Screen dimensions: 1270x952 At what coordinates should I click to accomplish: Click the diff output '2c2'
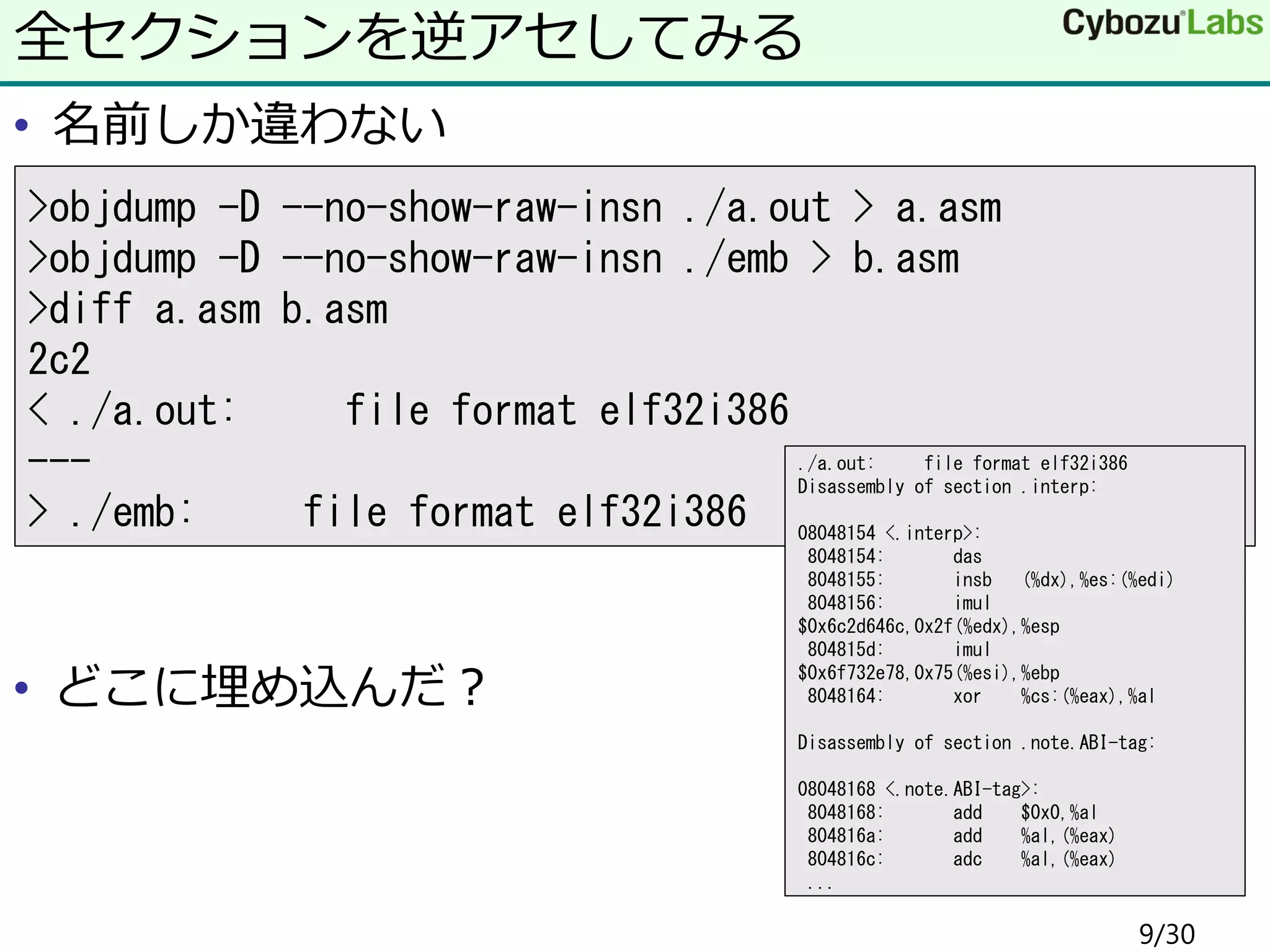point(59,359)
